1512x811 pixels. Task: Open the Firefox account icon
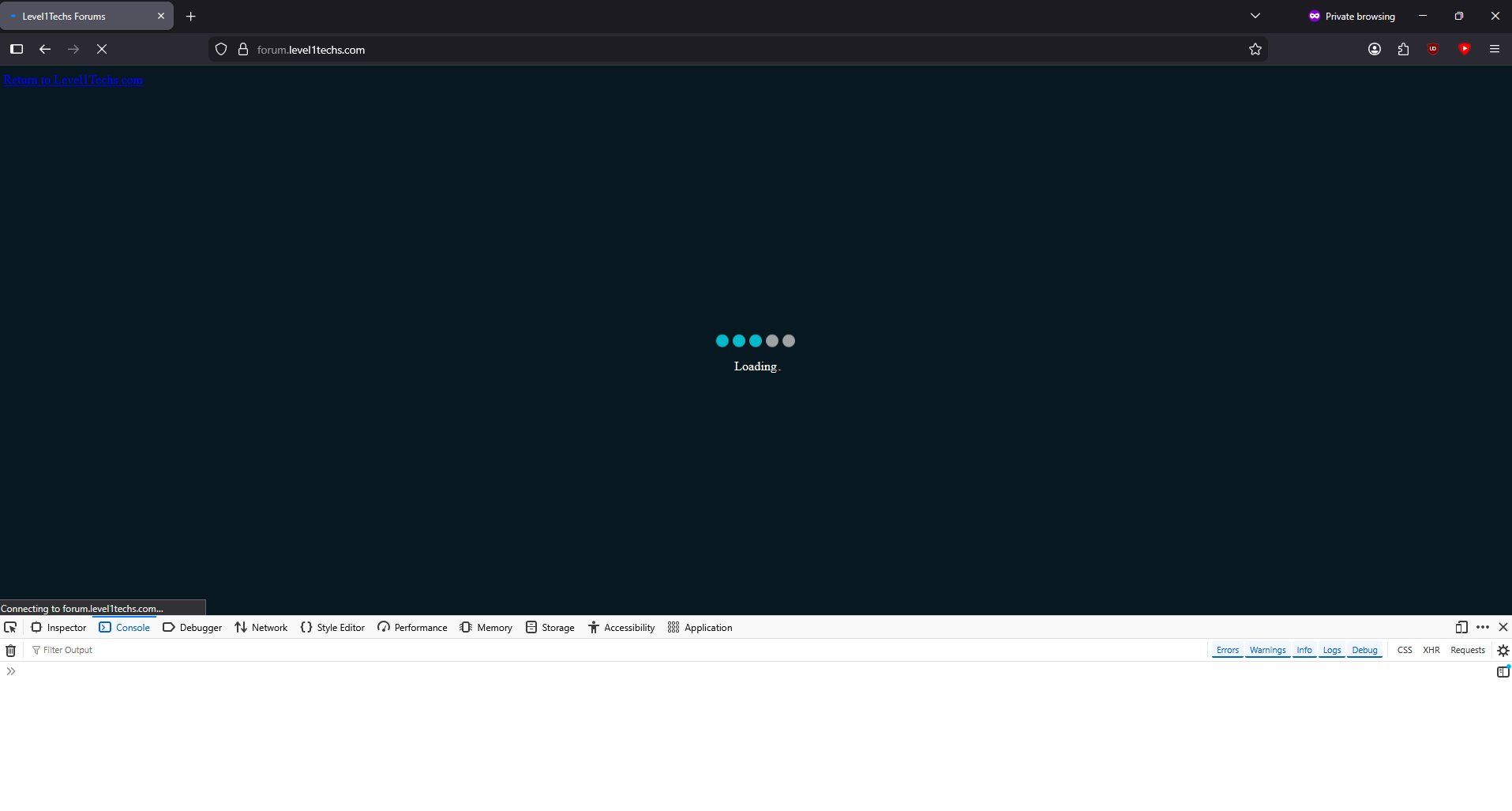coord(1375,50)
